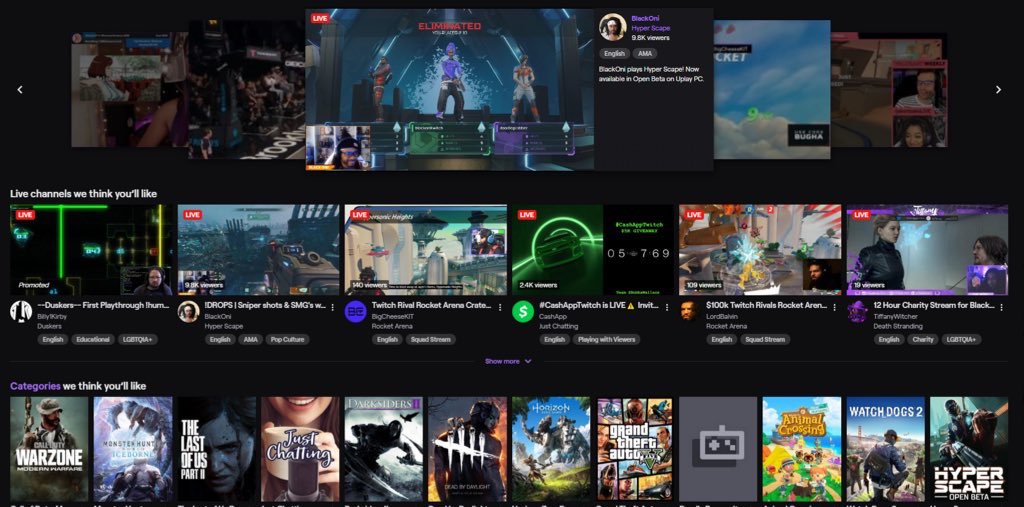Open Hyper Scape Open Beta category
This screenshot has height=507, width=1024.
968,449
